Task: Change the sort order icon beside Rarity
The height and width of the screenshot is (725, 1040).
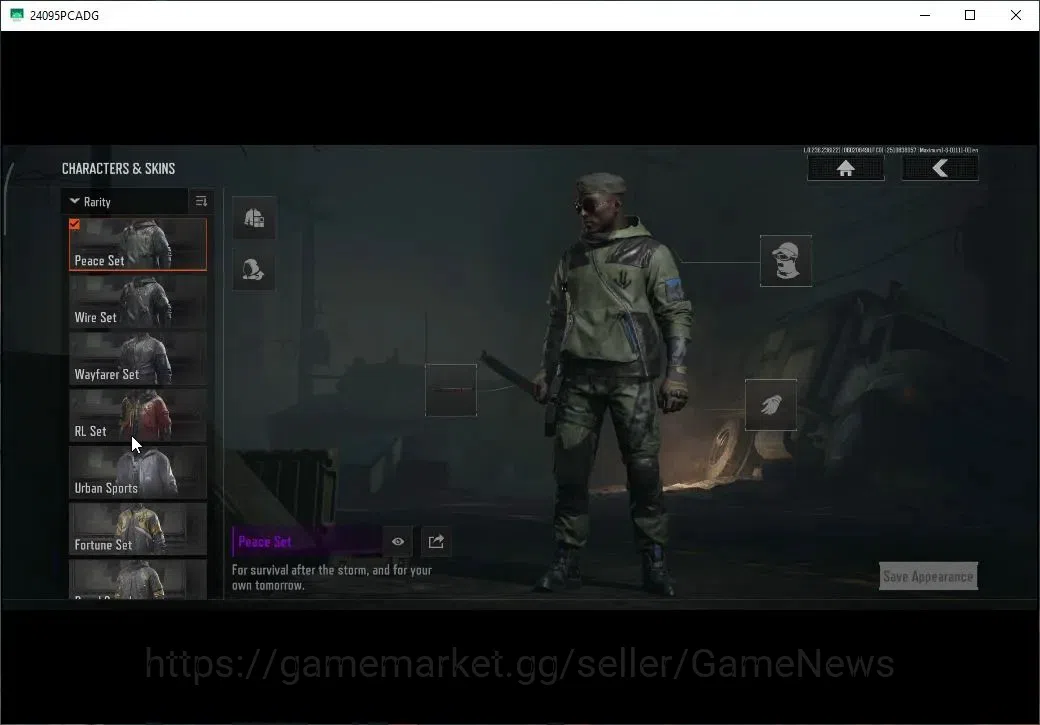Action: pos(202,201)
